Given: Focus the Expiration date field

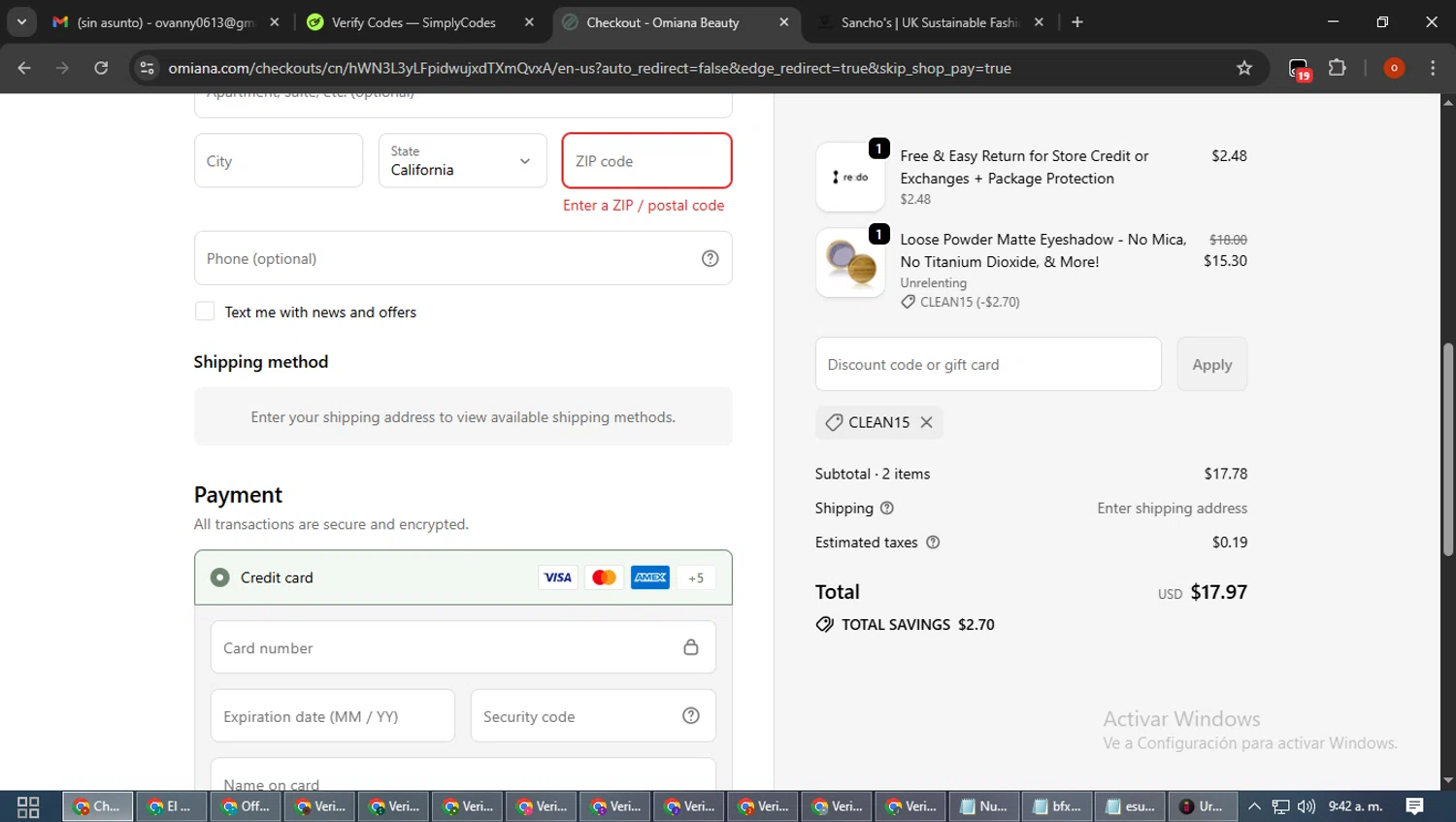Looking at the screenshot, I should (x=333, y=715).
